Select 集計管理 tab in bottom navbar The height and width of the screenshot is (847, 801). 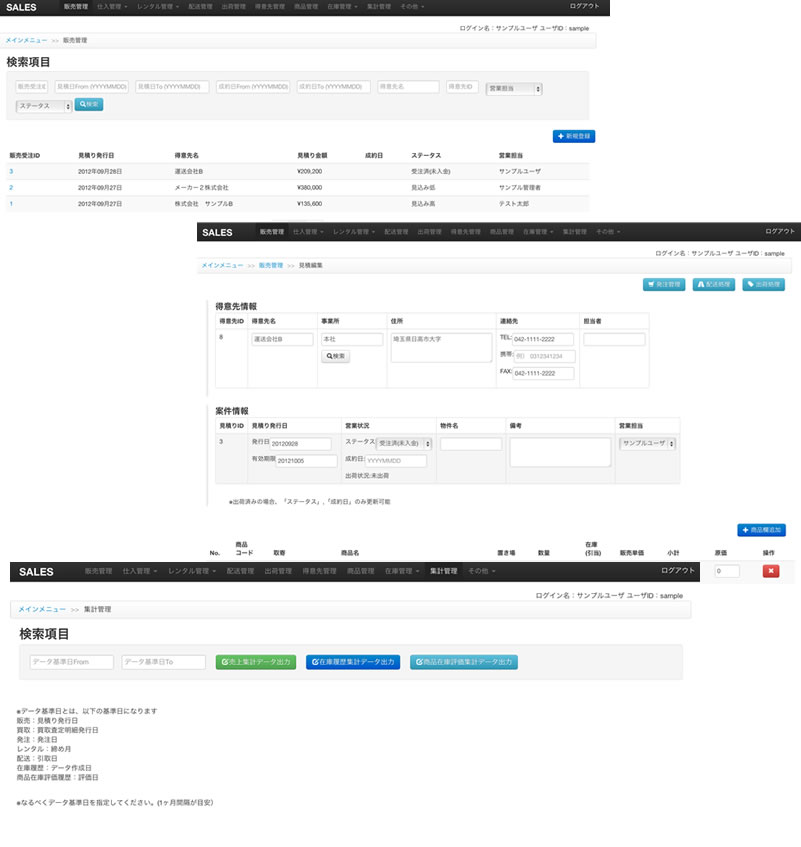(443, 571)
